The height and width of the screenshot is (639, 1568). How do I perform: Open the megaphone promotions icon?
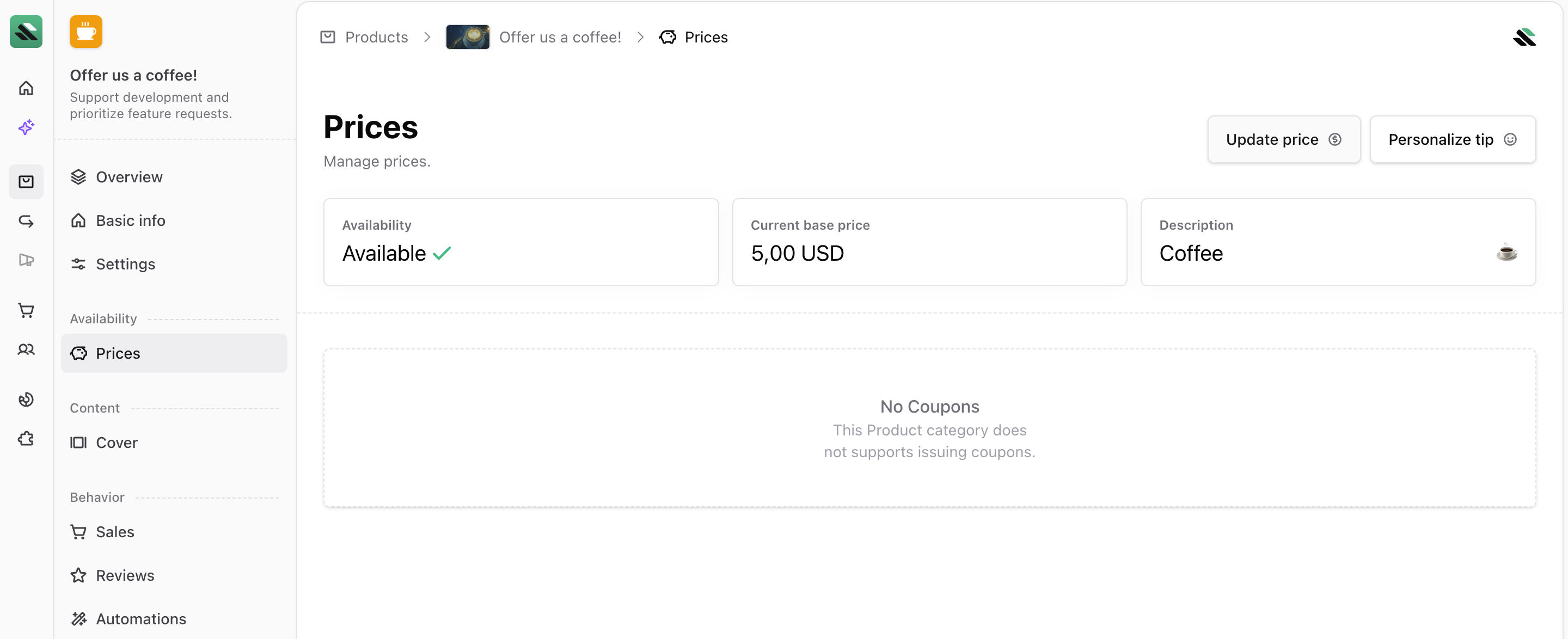pyautogui.click(x=26, y=260)
